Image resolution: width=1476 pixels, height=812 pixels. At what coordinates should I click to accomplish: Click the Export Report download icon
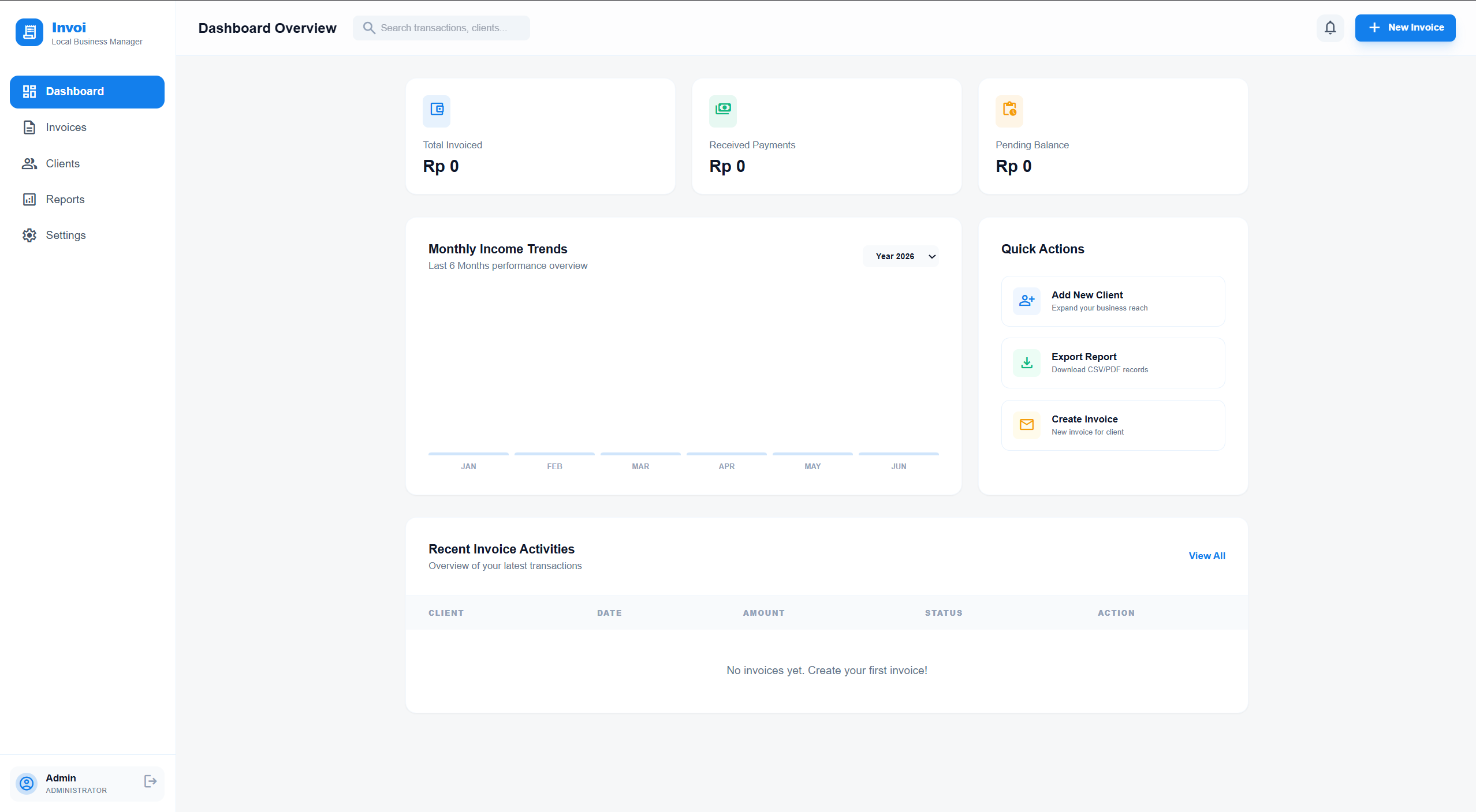click(1026, 362)
